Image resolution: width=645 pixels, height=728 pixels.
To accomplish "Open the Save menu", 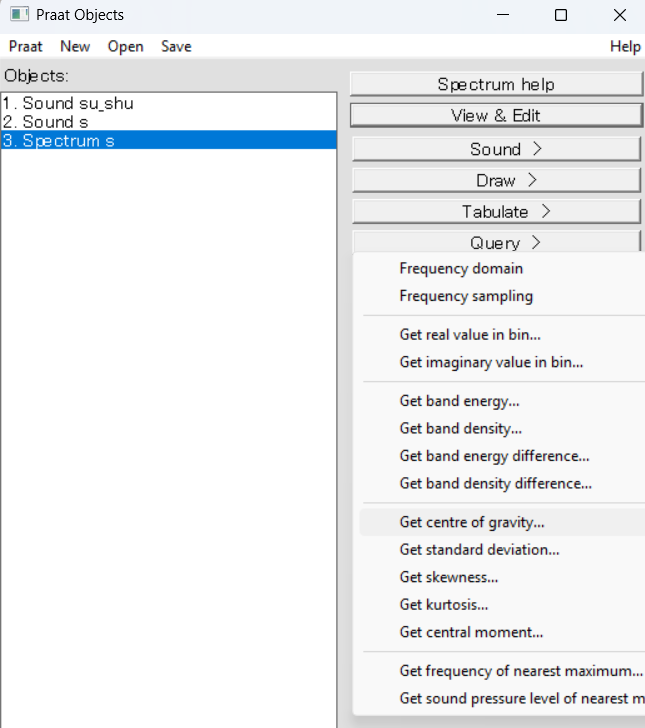I will click(x=176, y=46).
